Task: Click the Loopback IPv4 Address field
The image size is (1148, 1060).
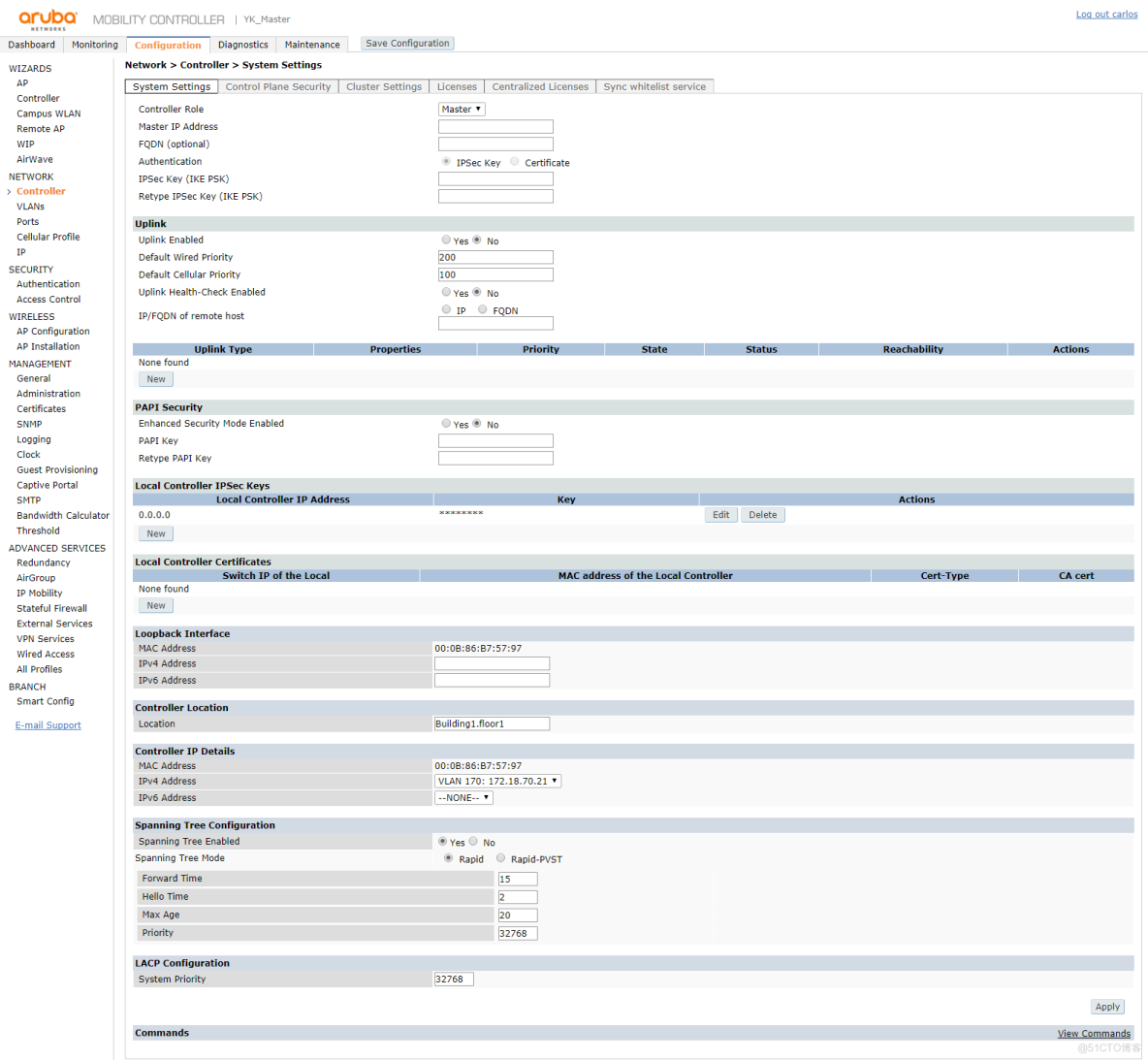Action: pos(492,663)
